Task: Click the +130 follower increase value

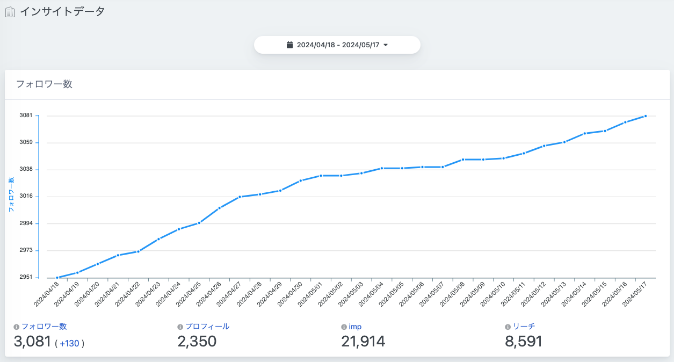Action: pos(70,344)
